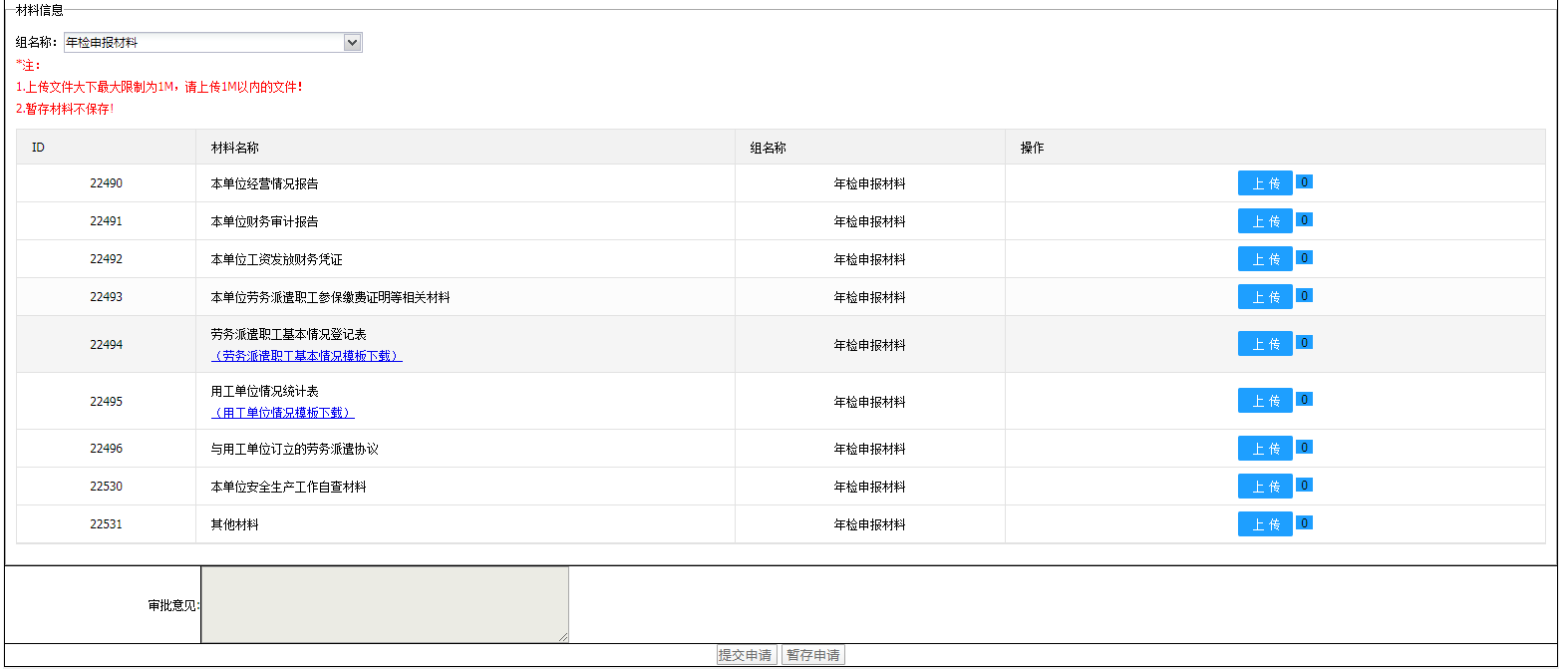1568x669 pixels.
Task: Click the ID column header
Action: pyautogui.click(x=38, y=148)
